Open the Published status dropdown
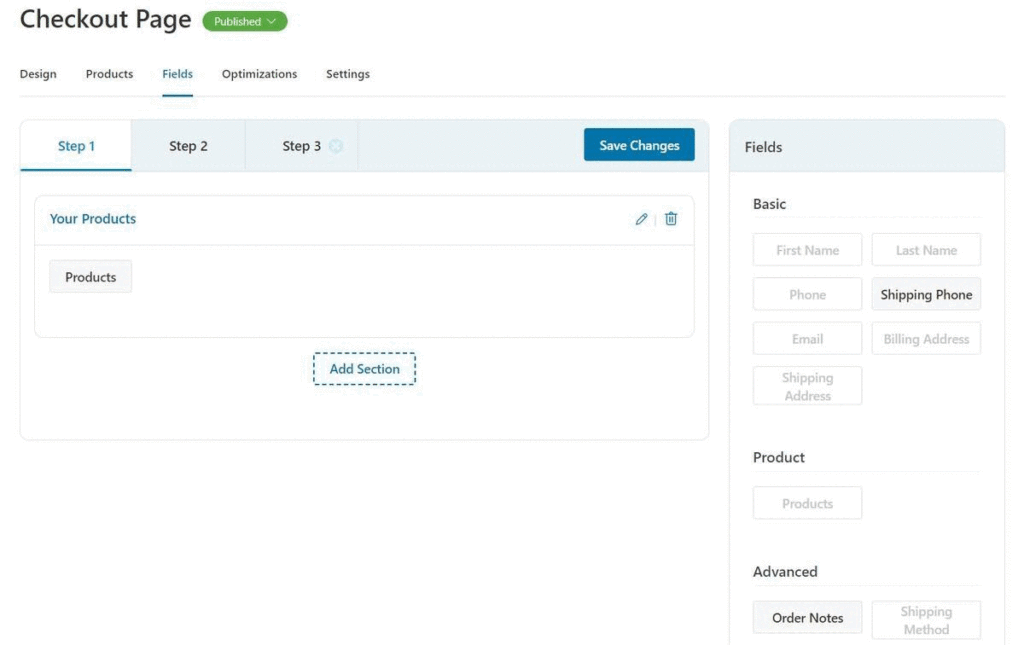Image resolution: width=1024 pixels, height=645 pixels. 245,21
